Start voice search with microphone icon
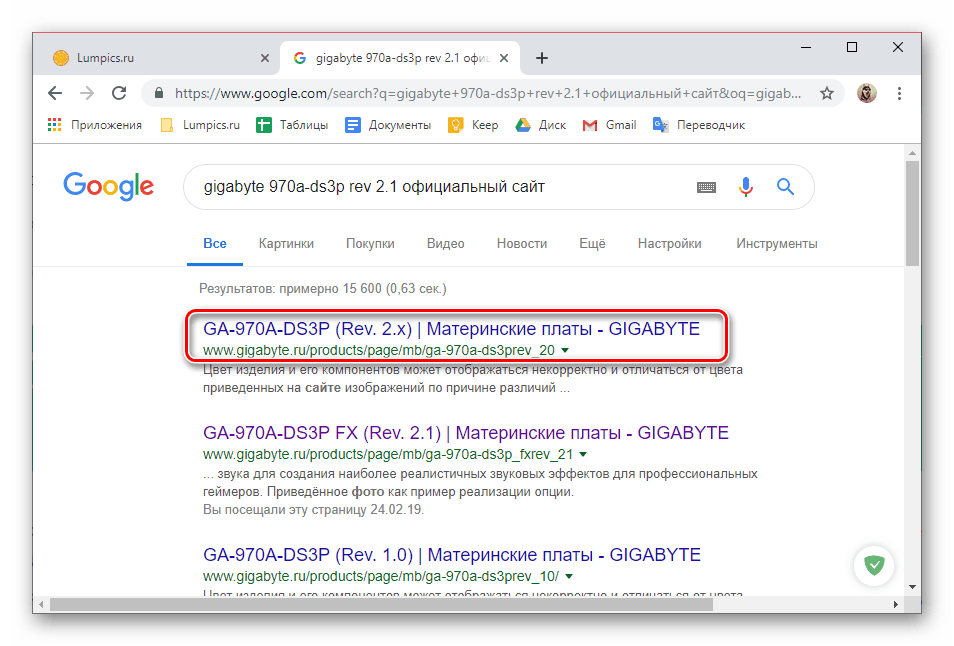Screen dimensions: 954x646 pyautogui.click(x=745, y=187)
